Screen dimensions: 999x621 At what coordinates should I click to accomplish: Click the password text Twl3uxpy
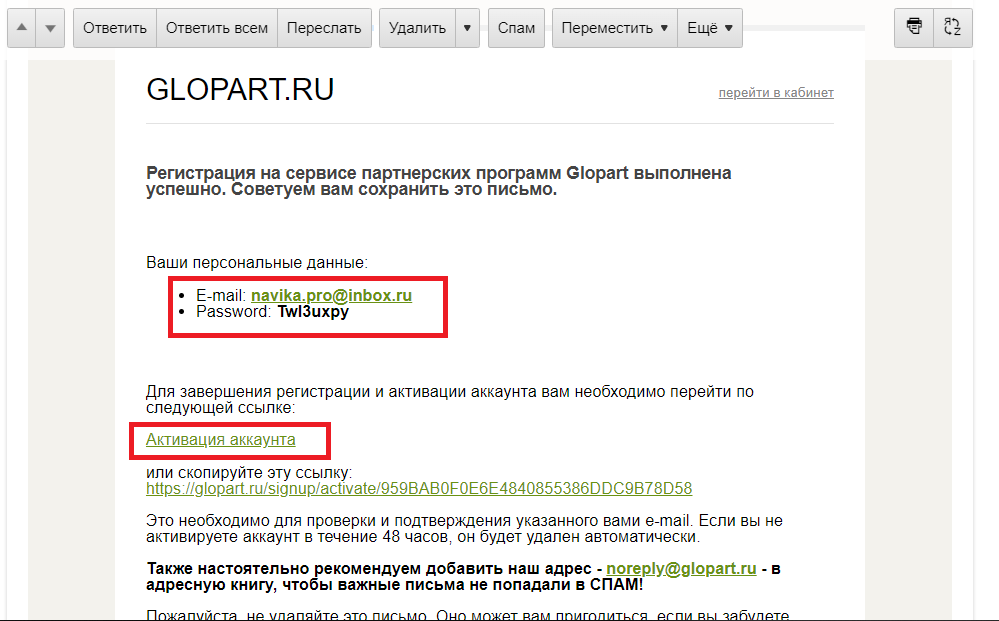313,312
